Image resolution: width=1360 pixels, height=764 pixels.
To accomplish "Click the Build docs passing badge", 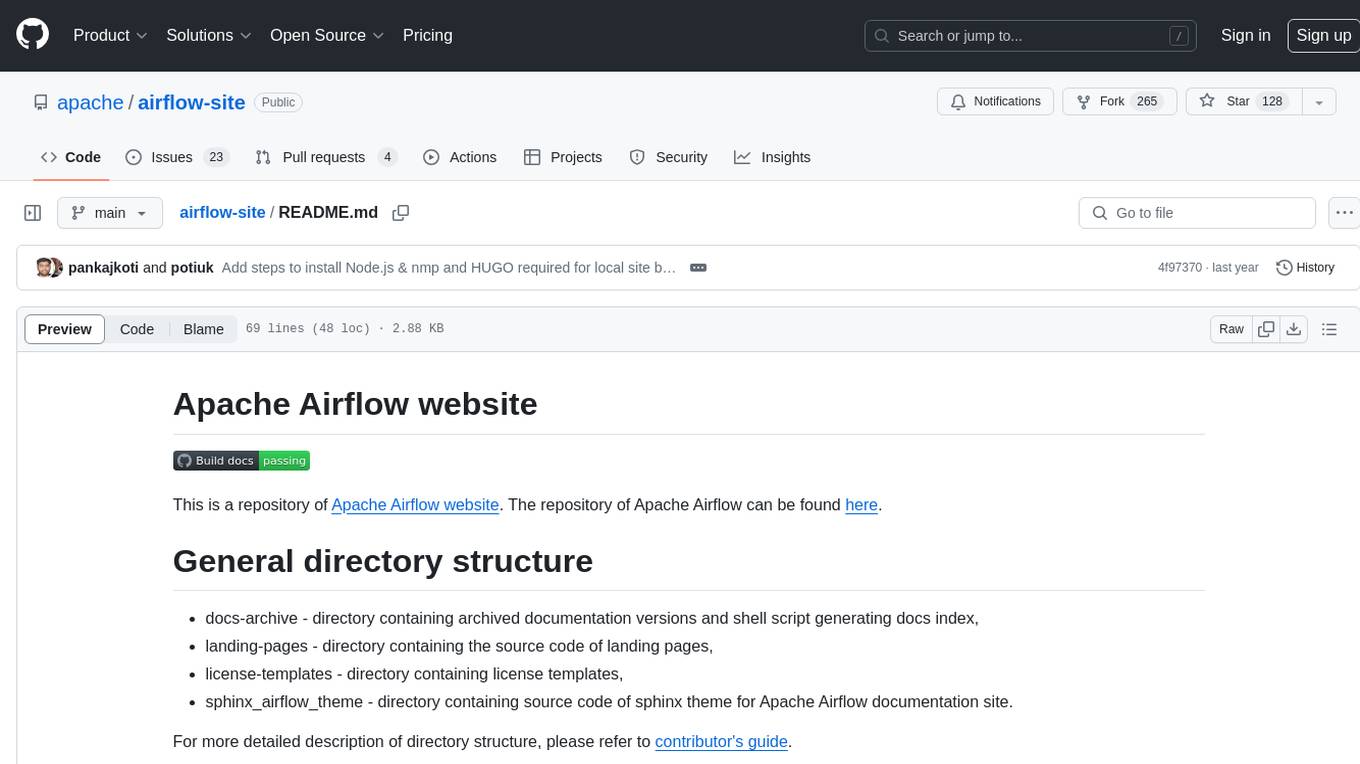I will tap(241, 461).
